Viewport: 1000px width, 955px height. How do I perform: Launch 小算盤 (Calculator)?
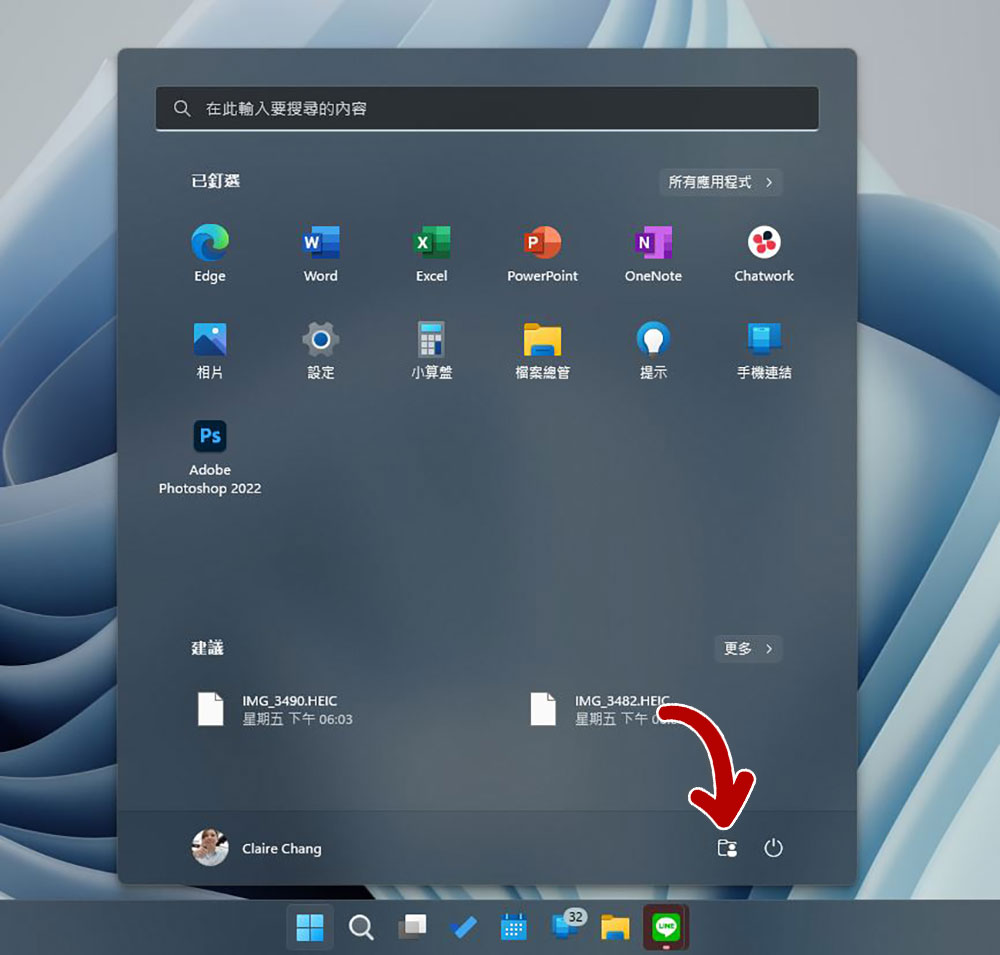tap(431, 350)
